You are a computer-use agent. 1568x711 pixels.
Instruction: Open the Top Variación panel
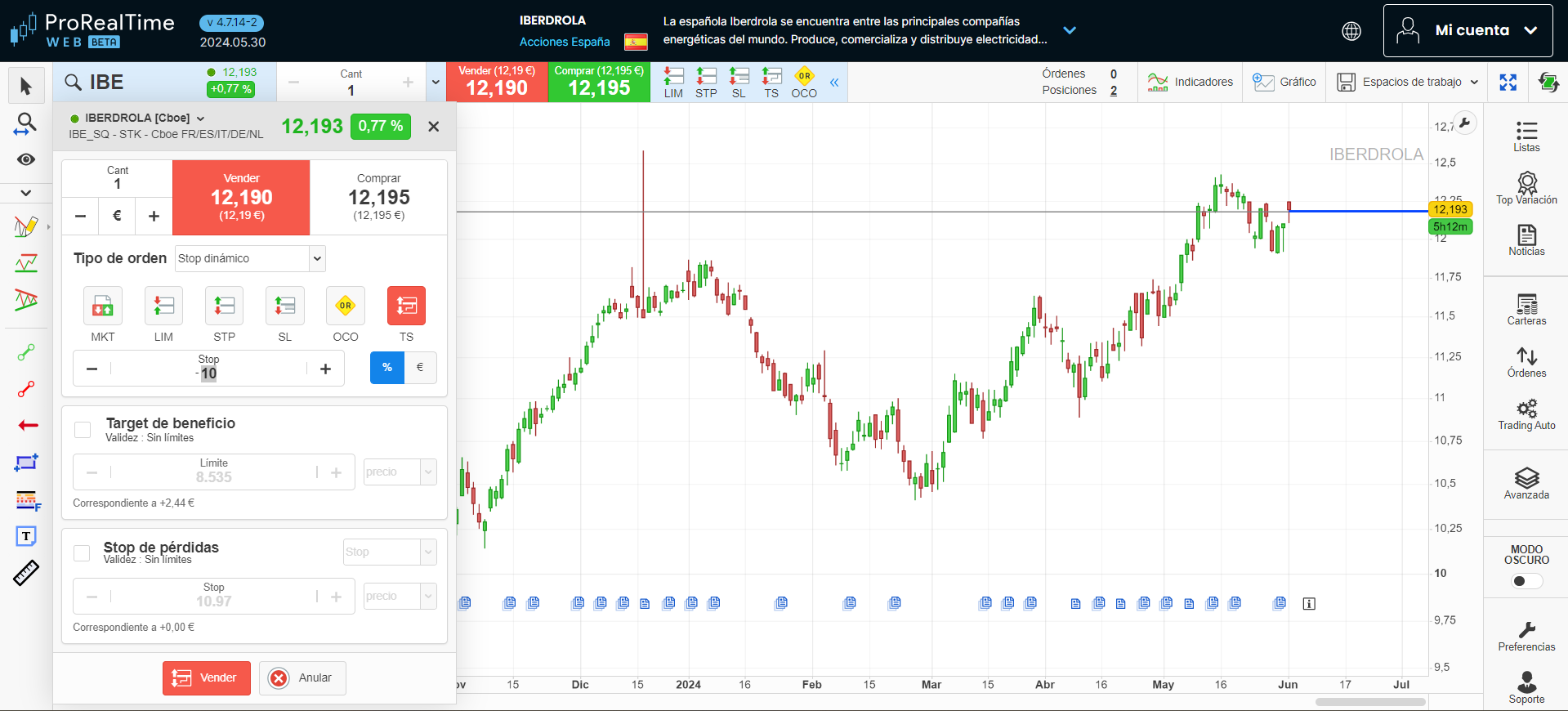pyautogui.click(x=1526, y=189)
